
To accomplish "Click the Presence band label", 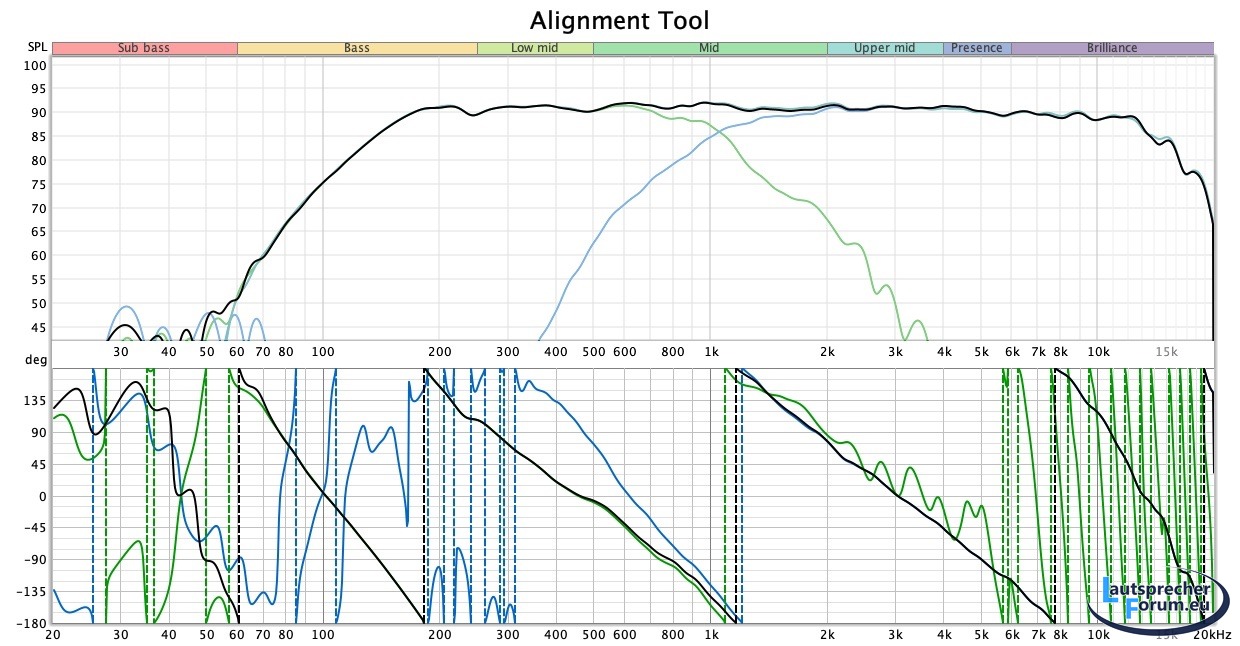I will 976,48.
